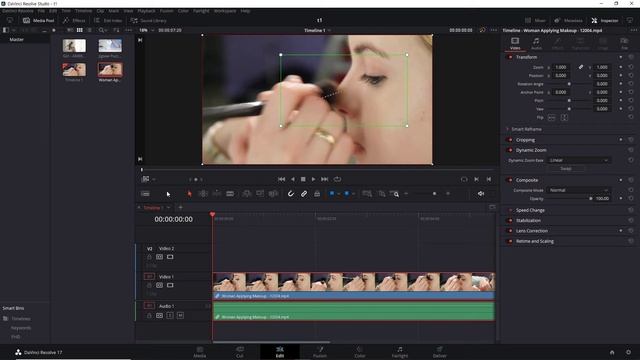Toggle the Cropping section enable switch
This screenshot has height=360, width=640.
point(510,140)
